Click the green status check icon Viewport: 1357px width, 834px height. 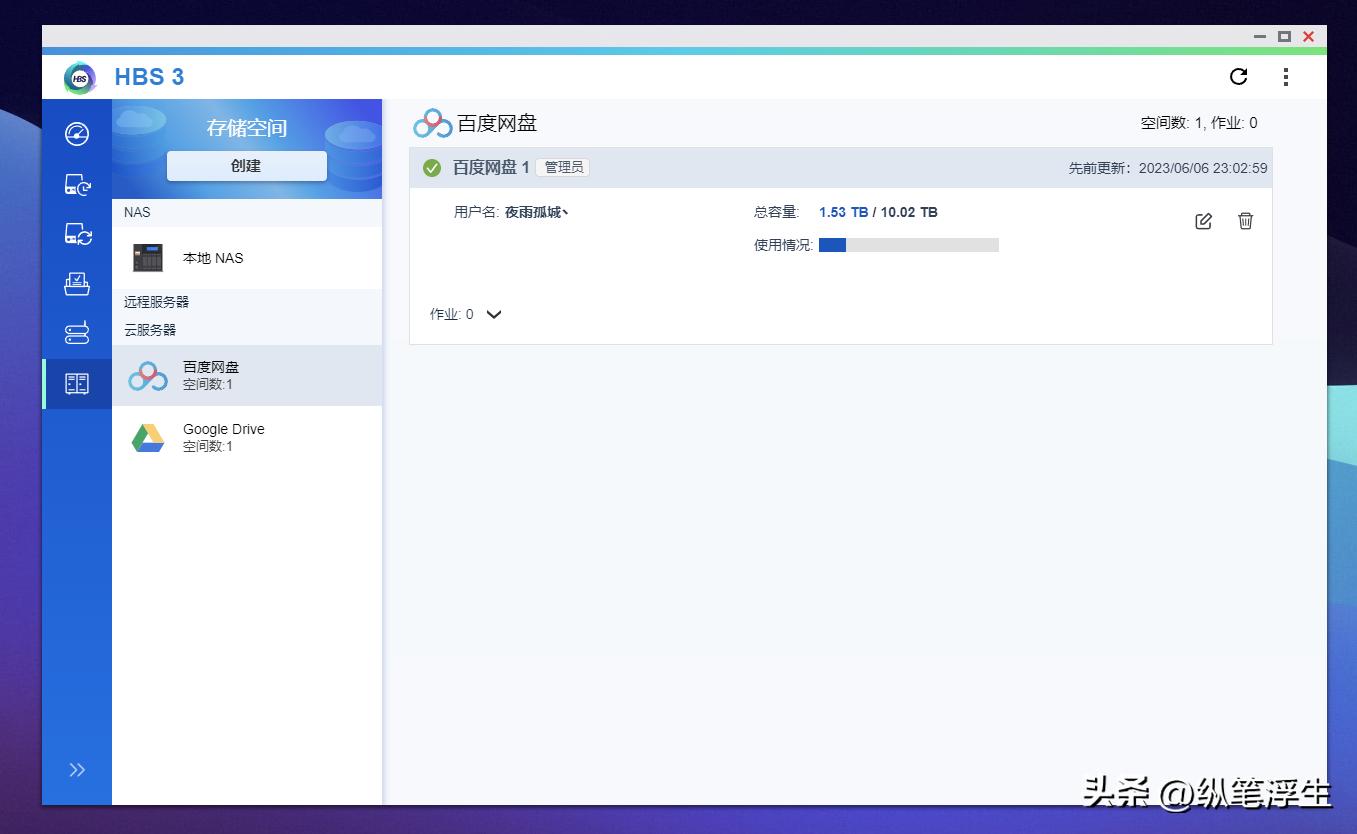tap(432, 168)
